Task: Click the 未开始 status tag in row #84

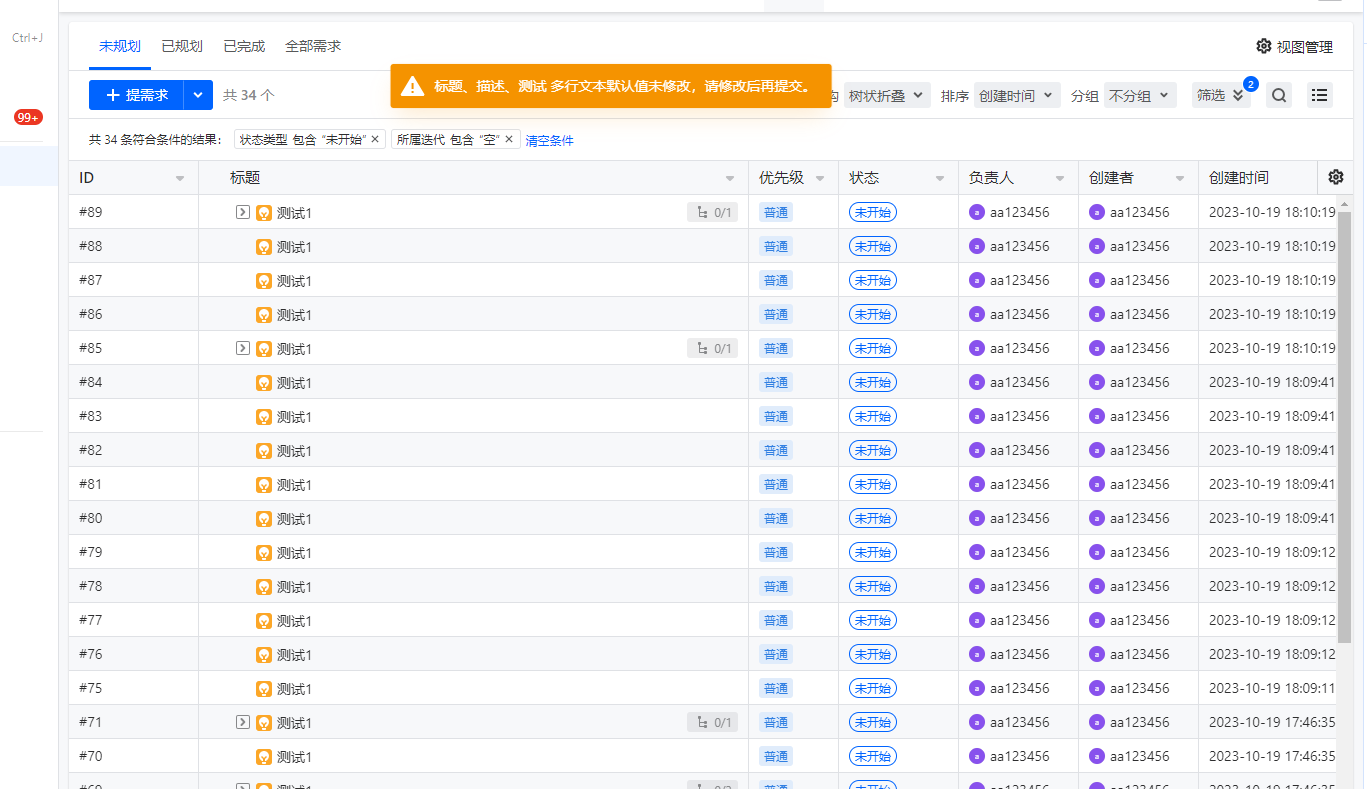Action: point(873,382)
